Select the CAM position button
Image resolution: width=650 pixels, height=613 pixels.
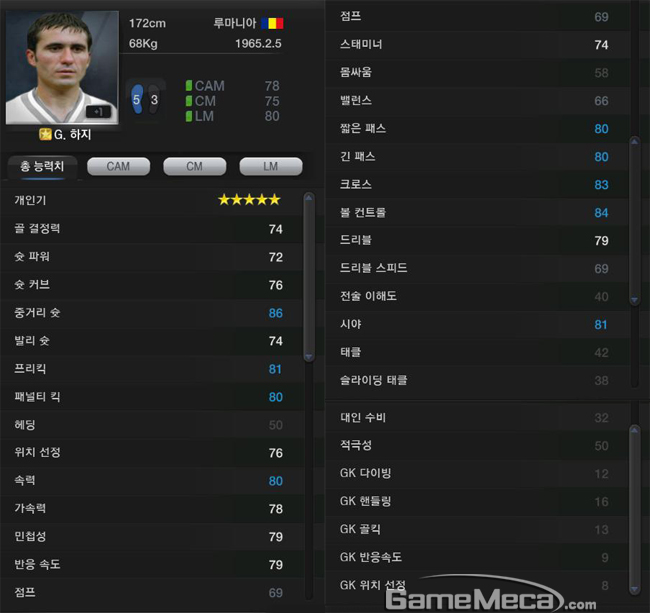(x=119, y=167)
